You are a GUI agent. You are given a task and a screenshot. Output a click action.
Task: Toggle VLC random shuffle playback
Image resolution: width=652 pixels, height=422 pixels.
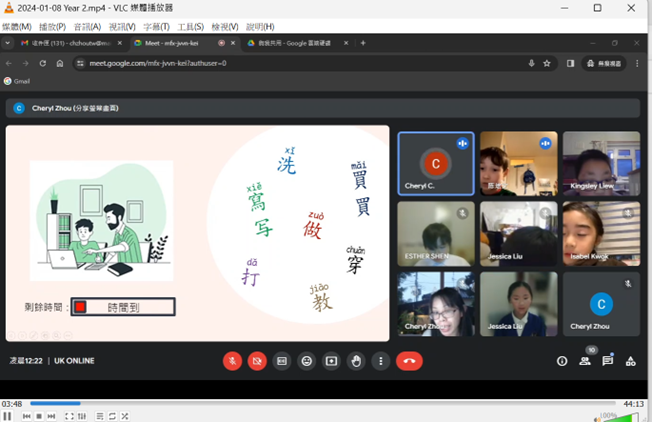coord(124,416)
